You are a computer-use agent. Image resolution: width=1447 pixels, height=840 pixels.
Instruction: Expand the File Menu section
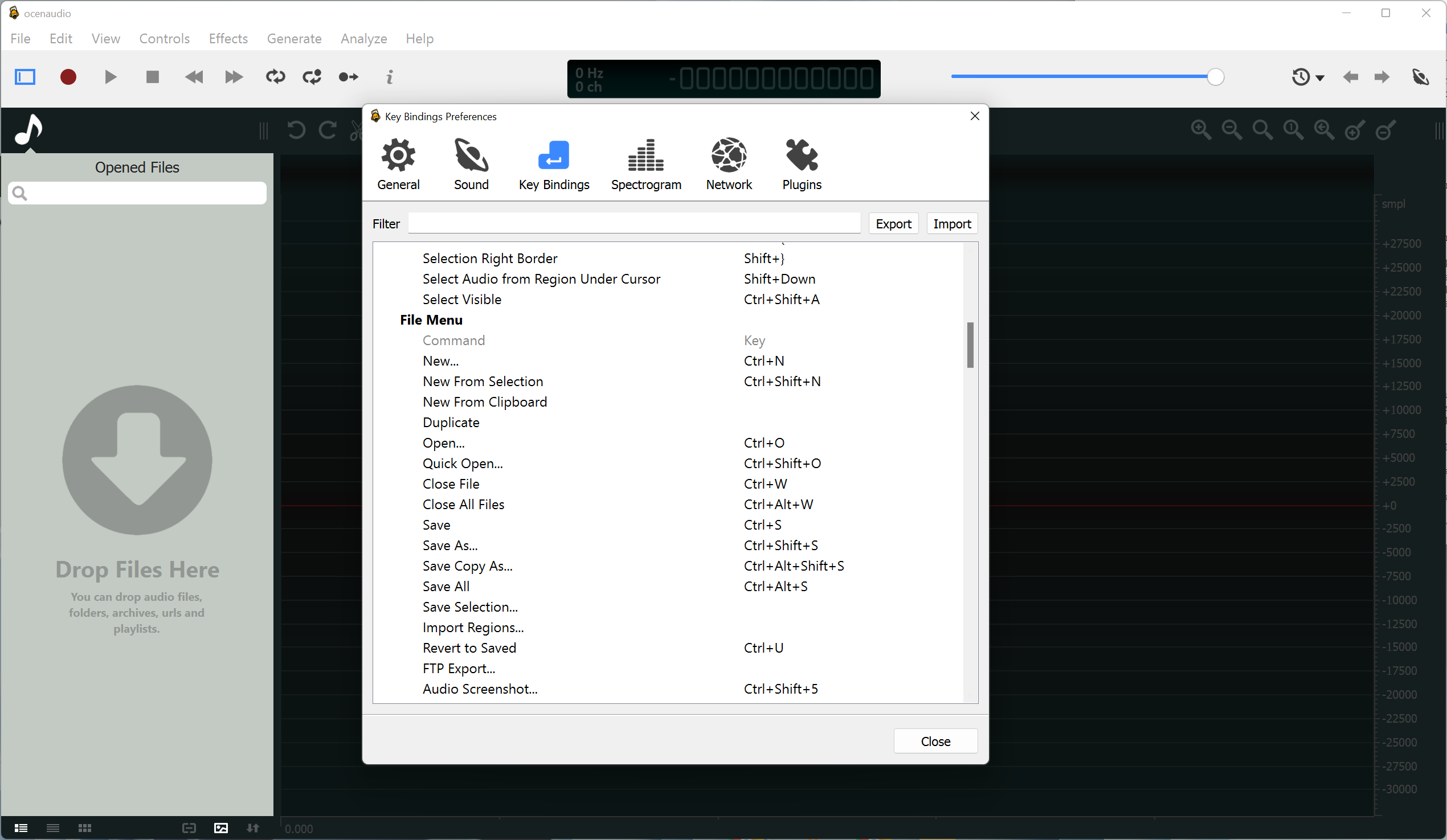tap(430, 320)
